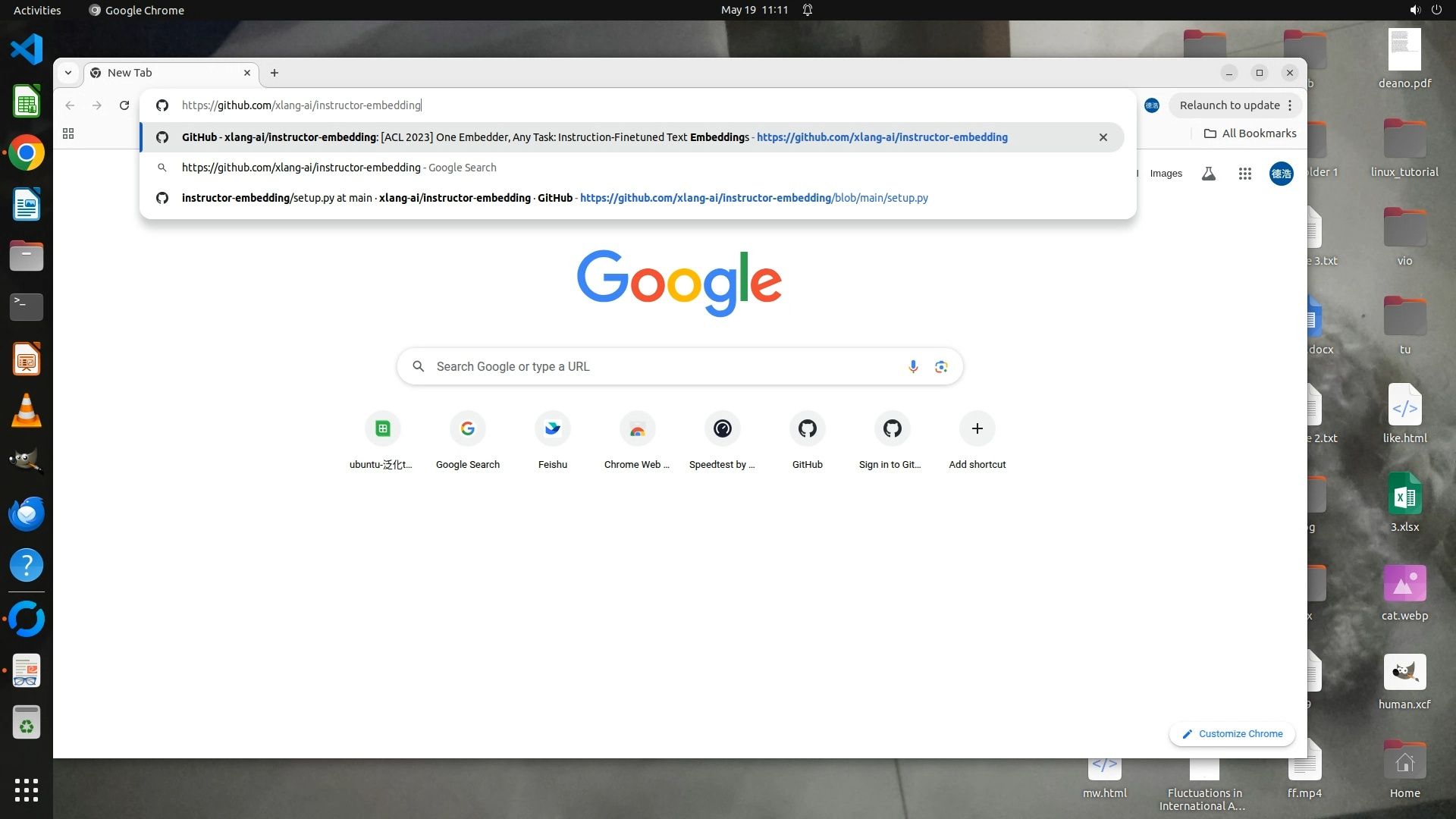
Task: Select the setup.py GitHub suggestion
Action: point(554,198)
